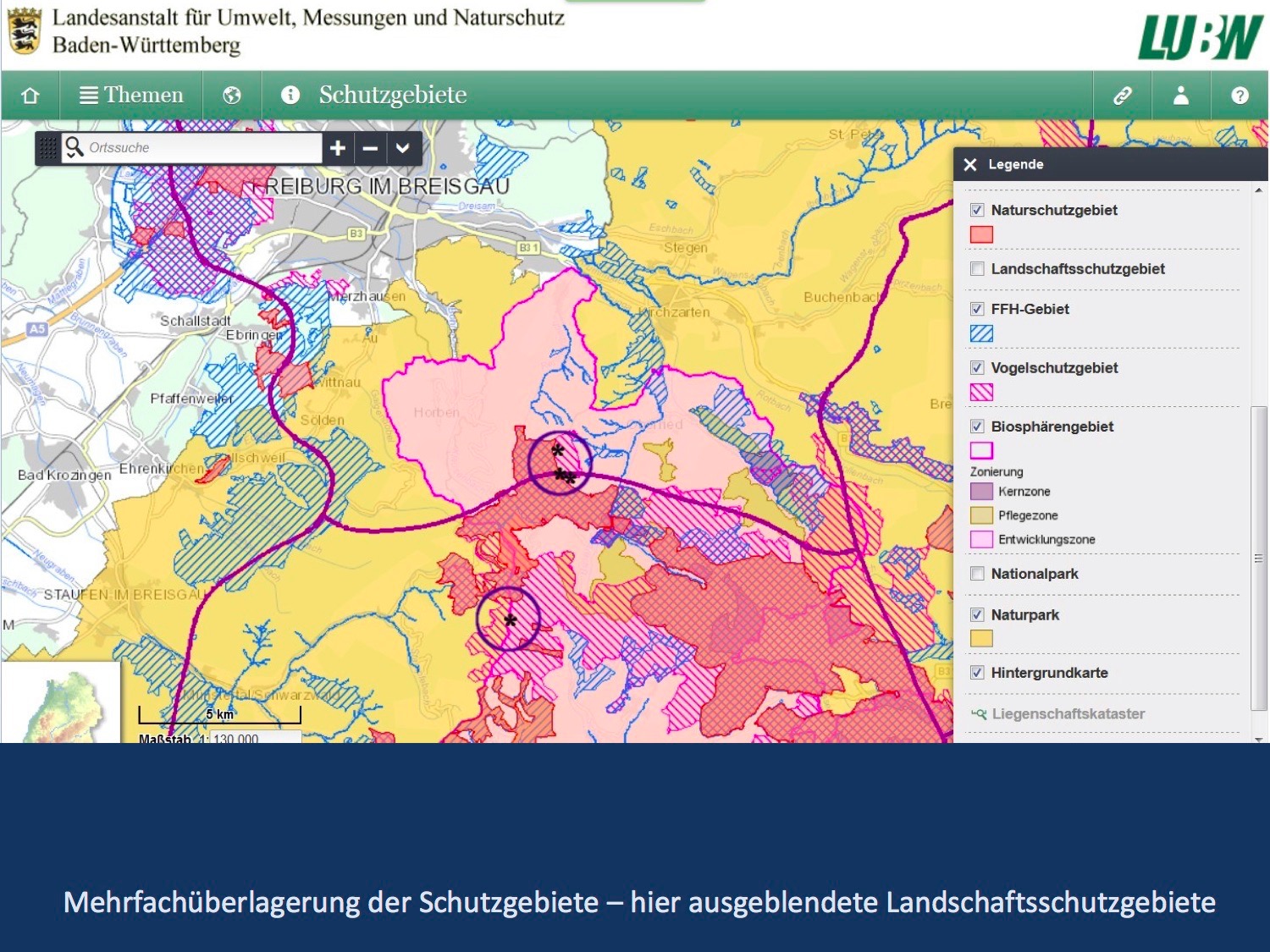The height and width of the screenshot is (952, 1270).
Task: Open the globe map view icon
Action: [x=232, y=96]
